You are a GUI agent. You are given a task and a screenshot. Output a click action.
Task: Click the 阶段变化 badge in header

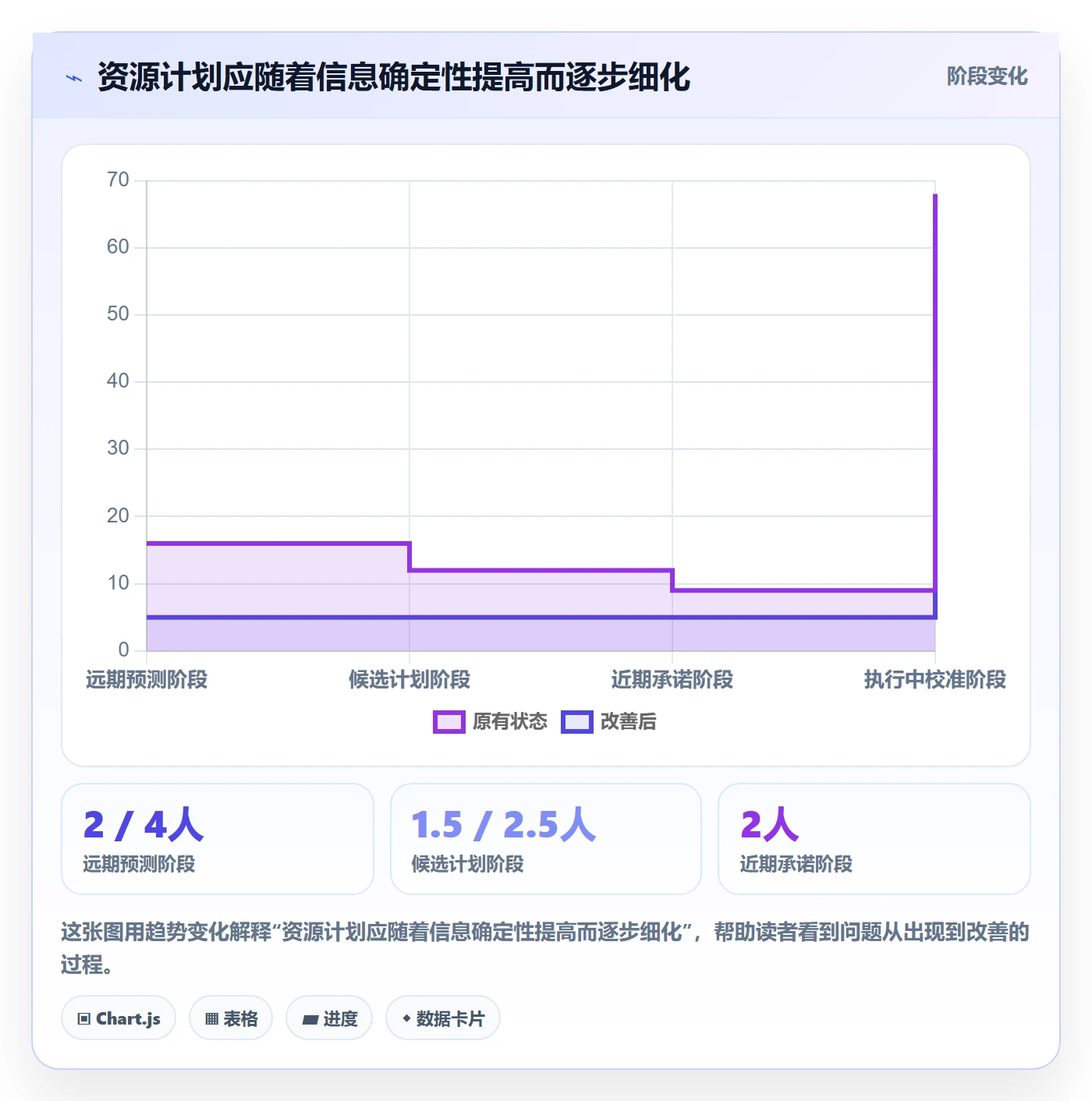[x=987, y=76]
